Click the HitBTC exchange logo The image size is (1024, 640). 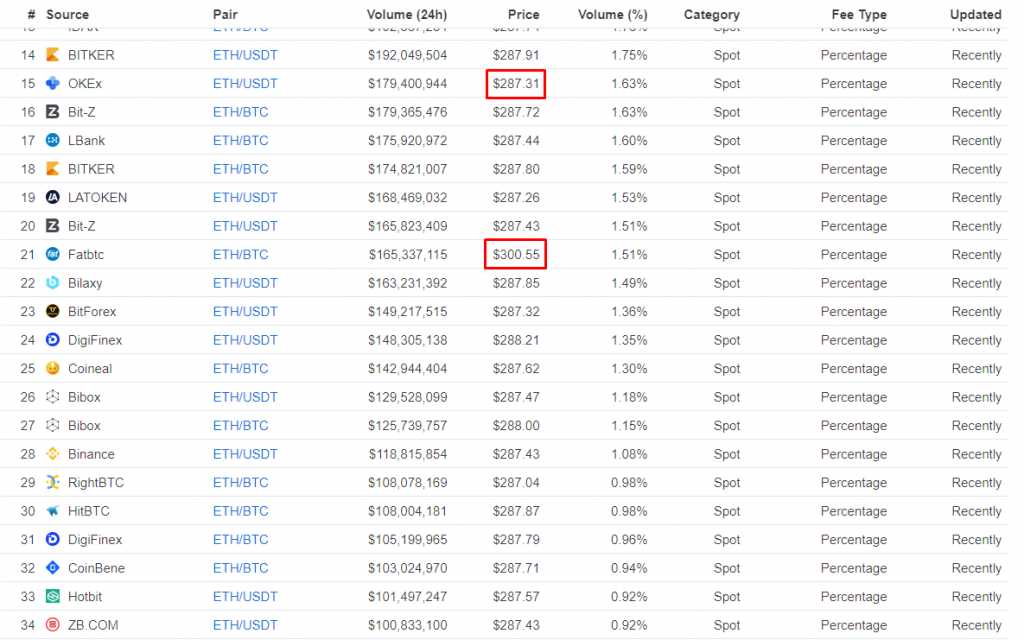coord(53,511)
